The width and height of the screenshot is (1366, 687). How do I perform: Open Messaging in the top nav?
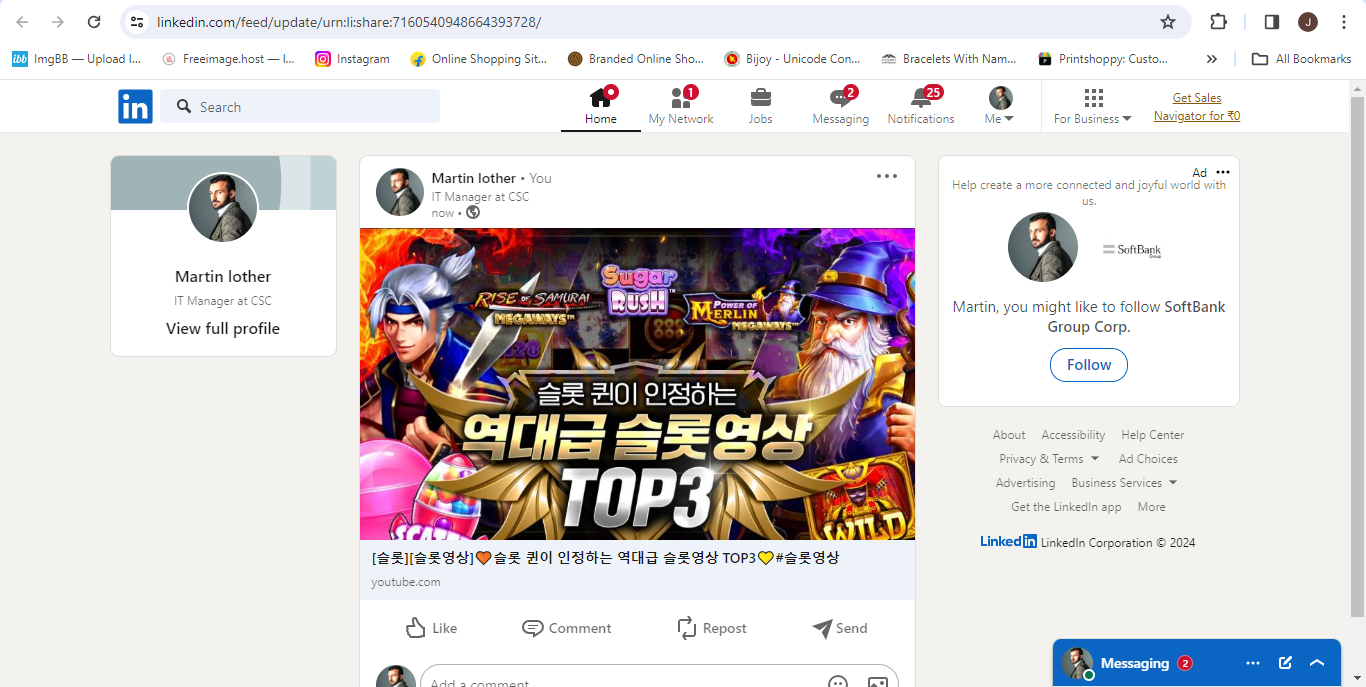[x=841, y=107]
